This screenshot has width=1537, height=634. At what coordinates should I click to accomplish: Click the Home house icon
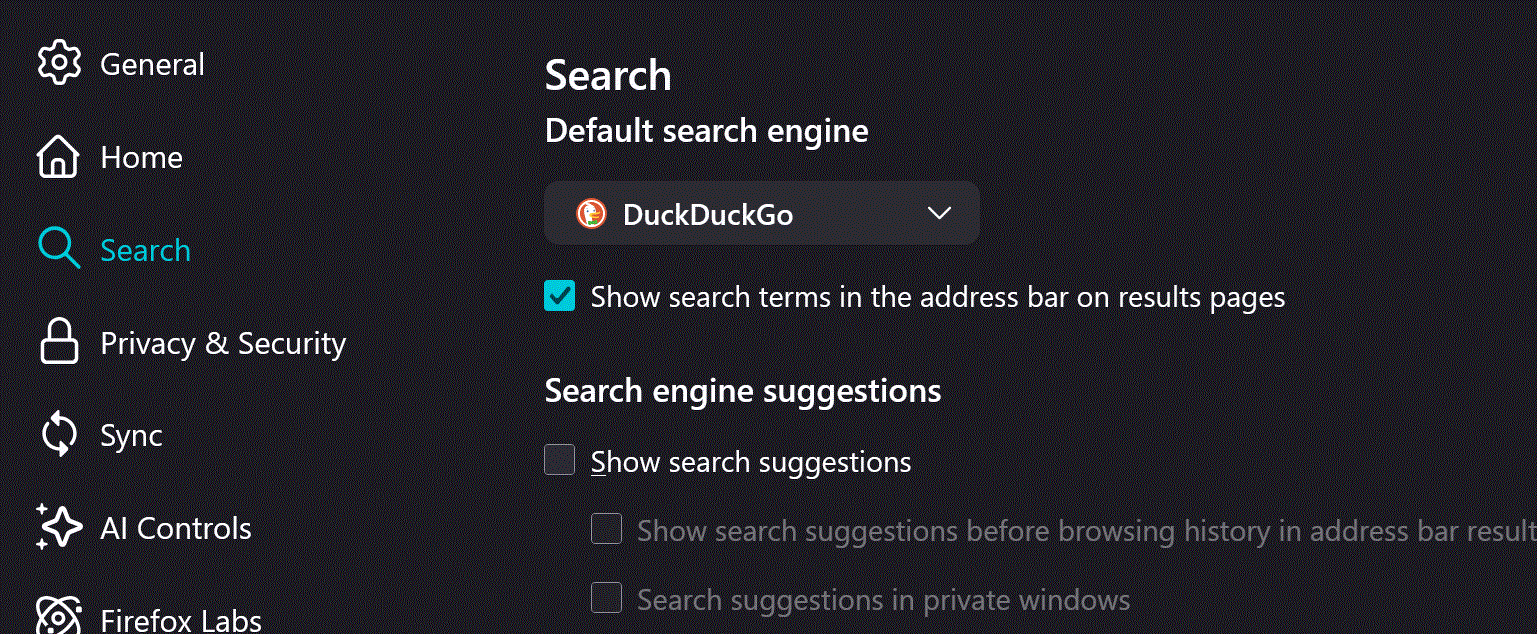coord(58,157)
